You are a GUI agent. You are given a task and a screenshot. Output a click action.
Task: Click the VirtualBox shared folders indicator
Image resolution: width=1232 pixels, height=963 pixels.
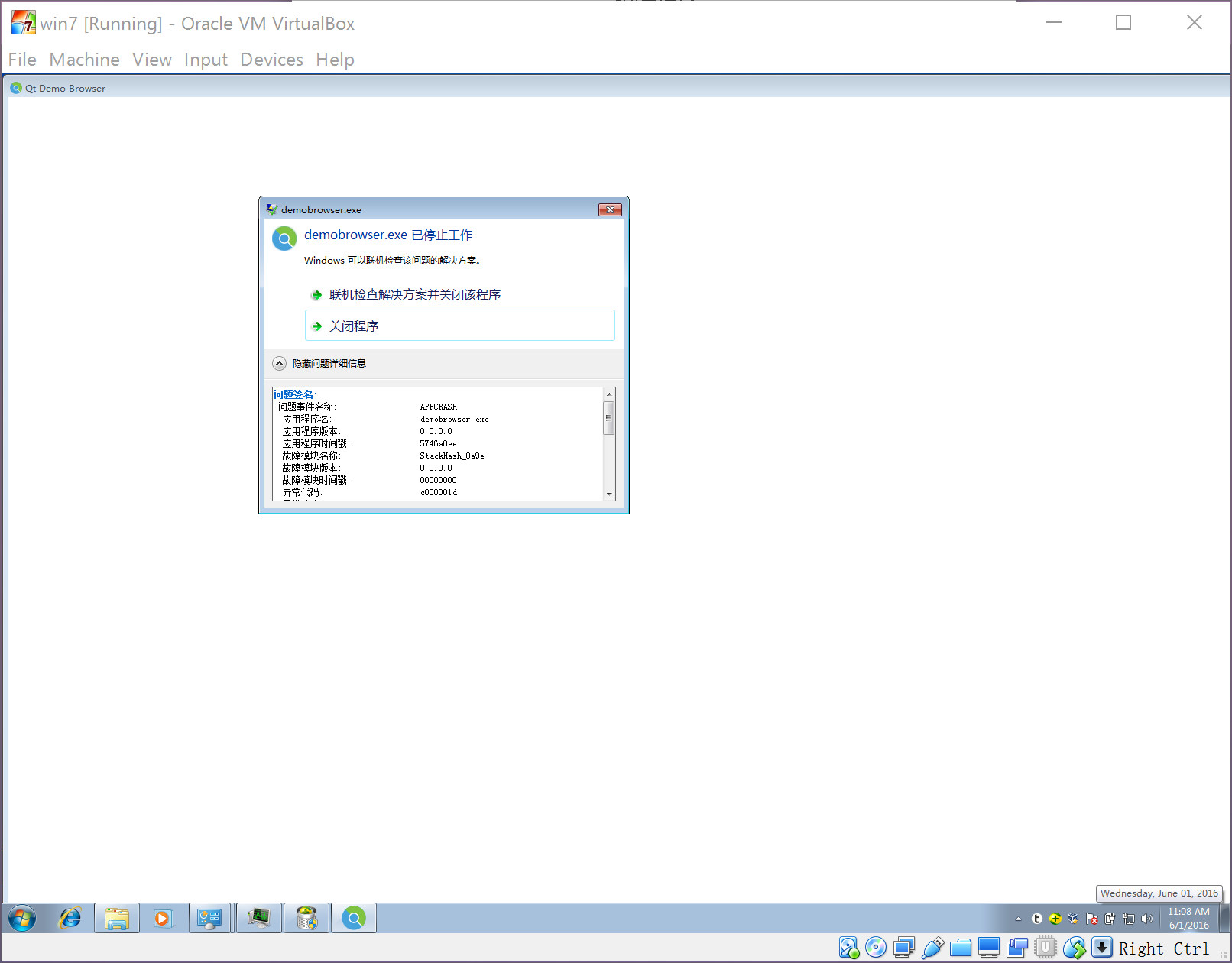click(961, 948)
